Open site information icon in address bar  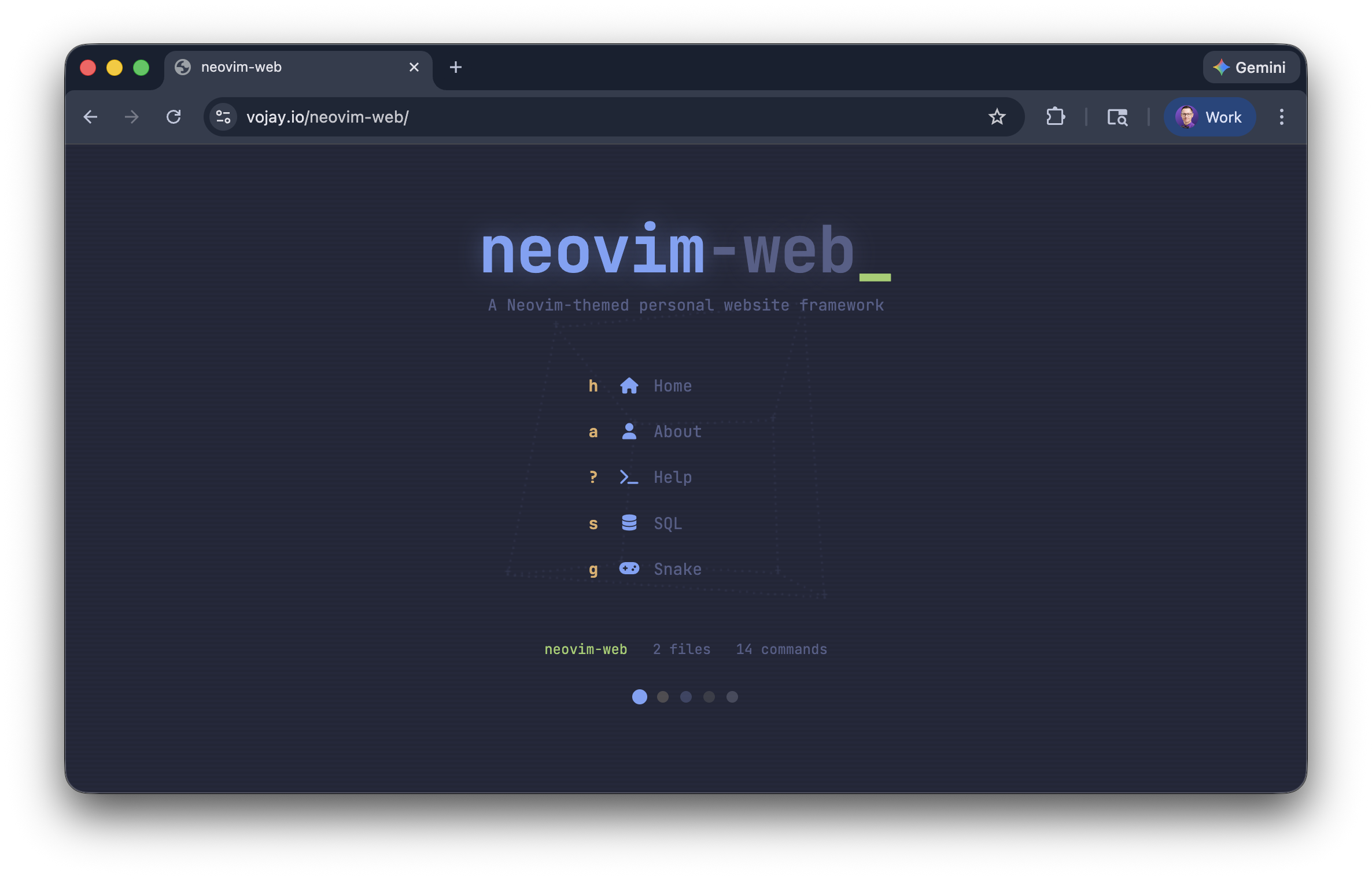(x=223, y=117)
